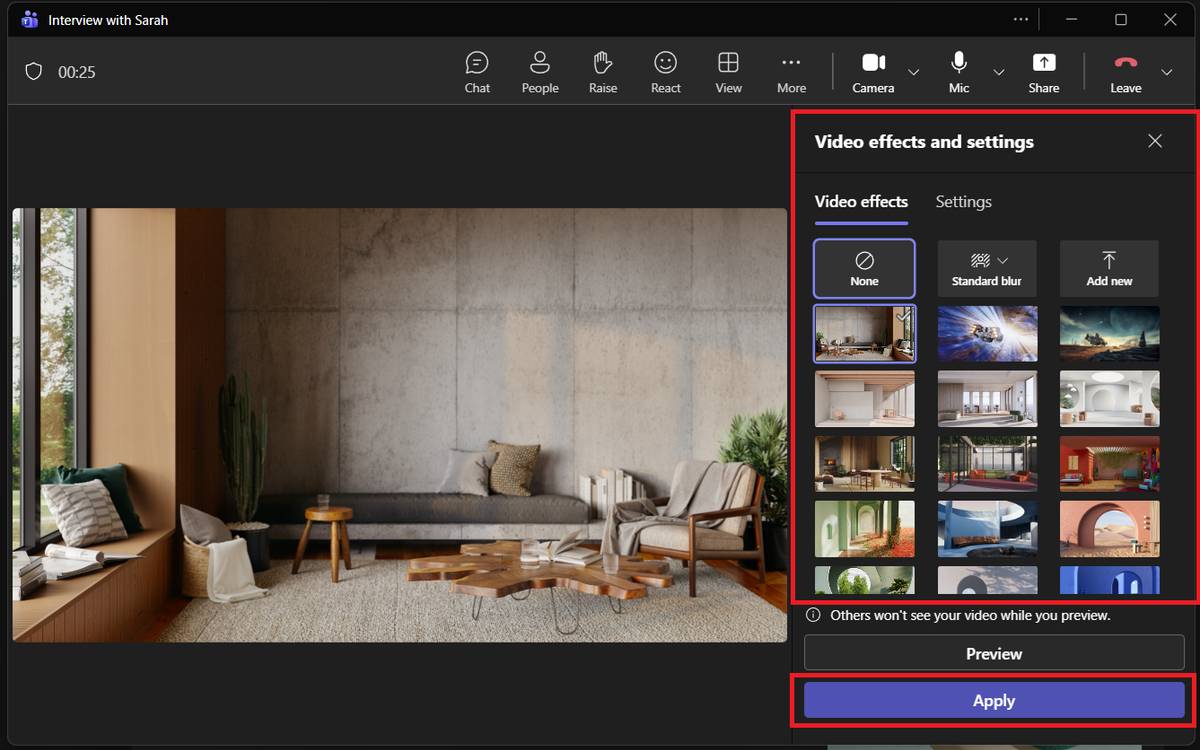Mute the Mic
The height and width of the screenshot is (750, 1200).
click(958, 72)
